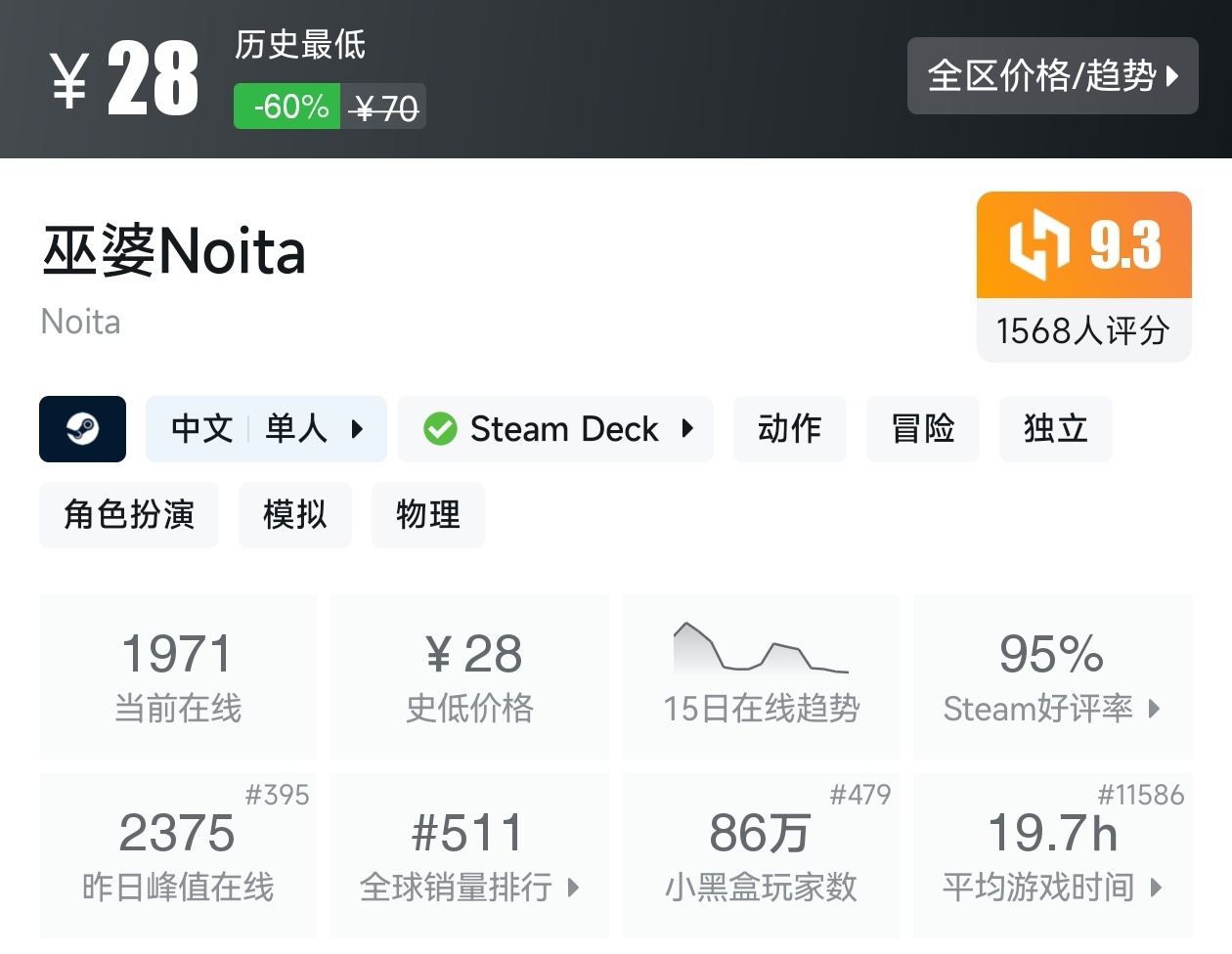Select the 动作 genre tag
Screen dimensions: 1232x954
[x=789, y=429]
